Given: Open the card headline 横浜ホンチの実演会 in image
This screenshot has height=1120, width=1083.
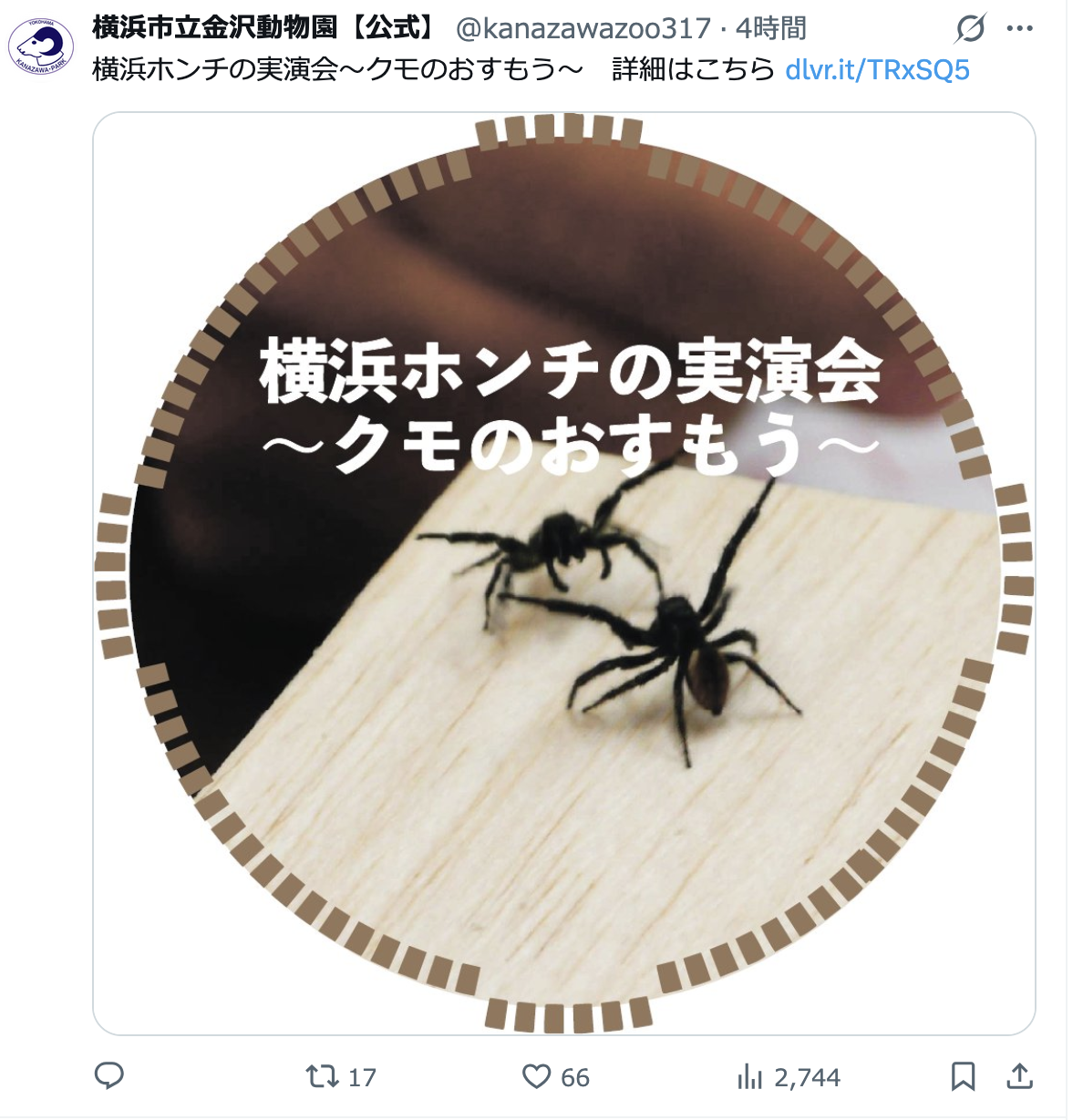Looking at the screenshot, I should pyautogui.click(x=572, y=370).
